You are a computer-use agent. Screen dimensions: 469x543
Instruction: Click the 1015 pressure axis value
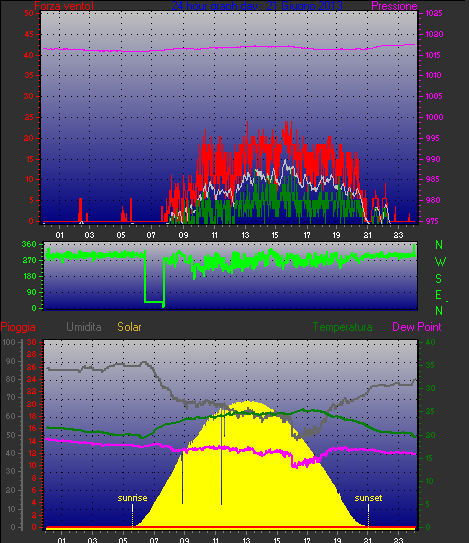pyautogui.click(x=434, y=55)
